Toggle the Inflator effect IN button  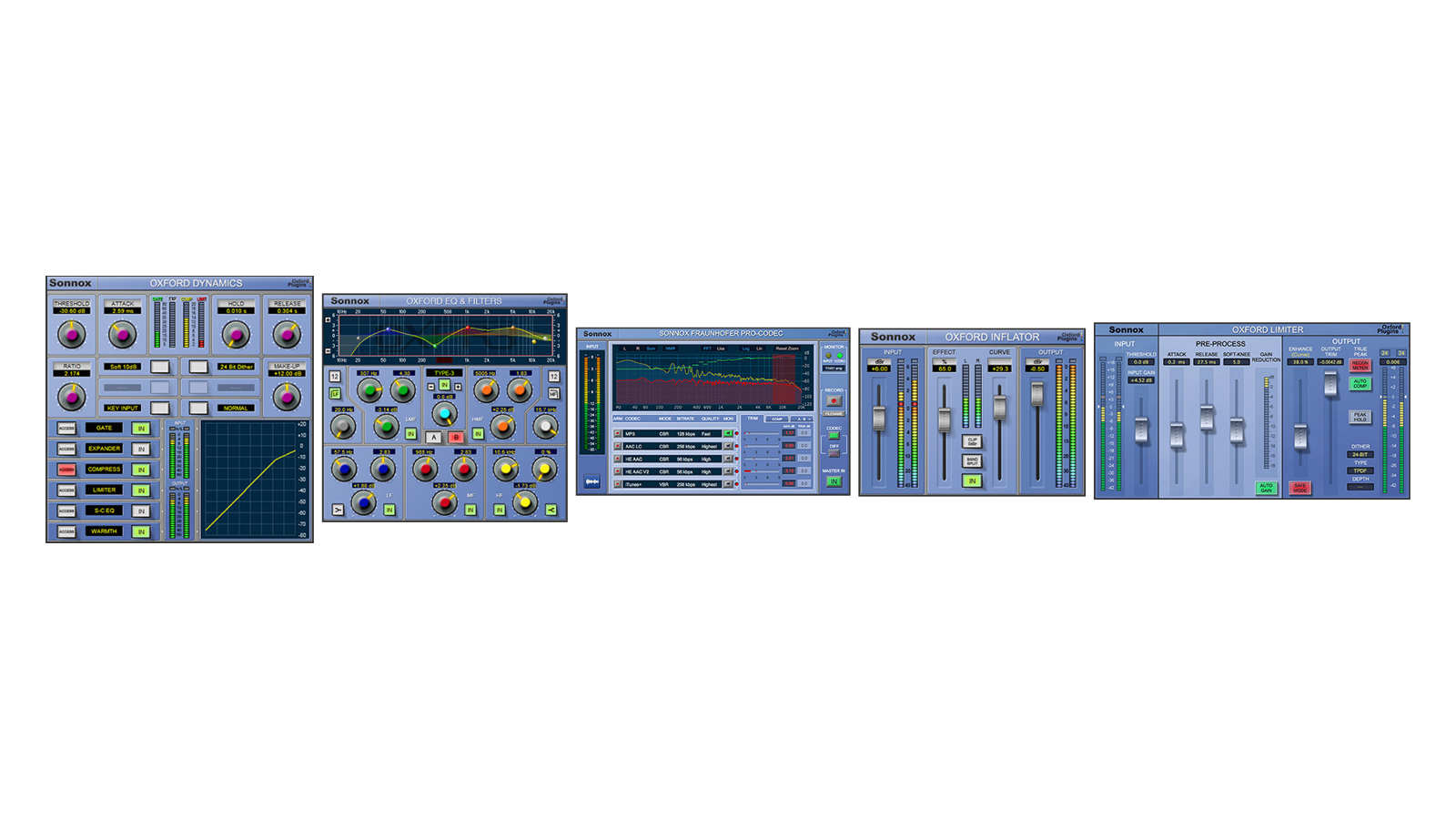tap(972, 480)
